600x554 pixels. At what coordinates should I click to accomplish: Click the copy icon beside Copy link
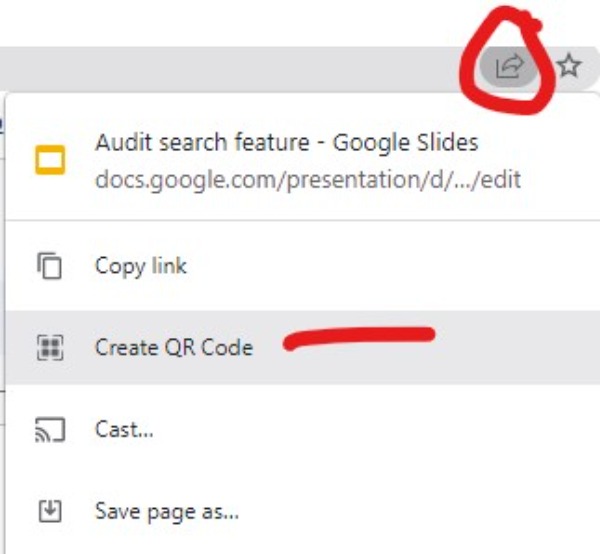click(x=50, y=266)
